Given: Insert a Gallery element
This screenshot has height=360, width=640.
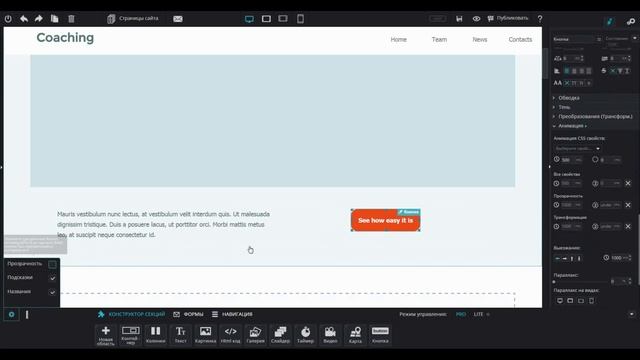Looking at the screenshot, I should (256, 336).
